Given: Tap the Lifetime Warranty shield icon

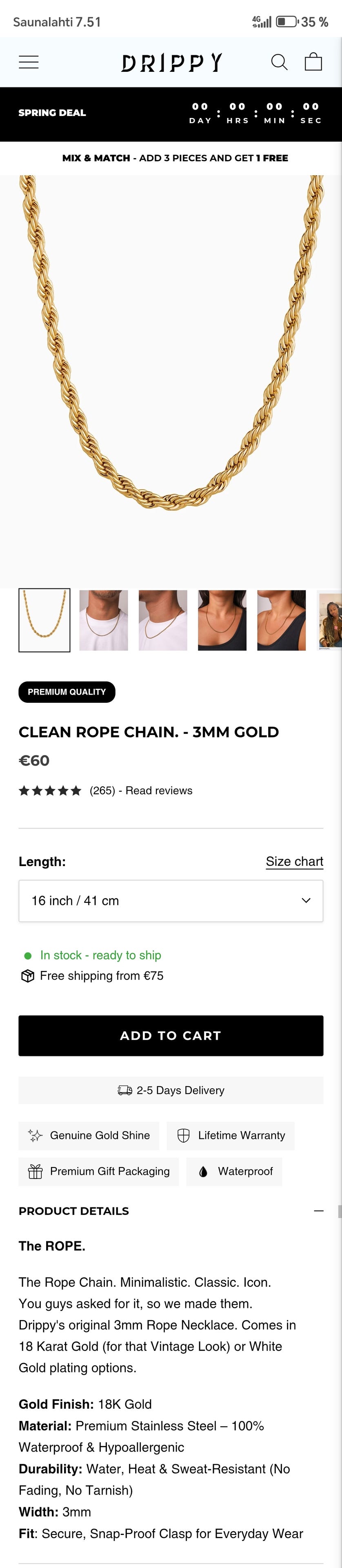Looking at the screenshot, I should coord(183,1135).
